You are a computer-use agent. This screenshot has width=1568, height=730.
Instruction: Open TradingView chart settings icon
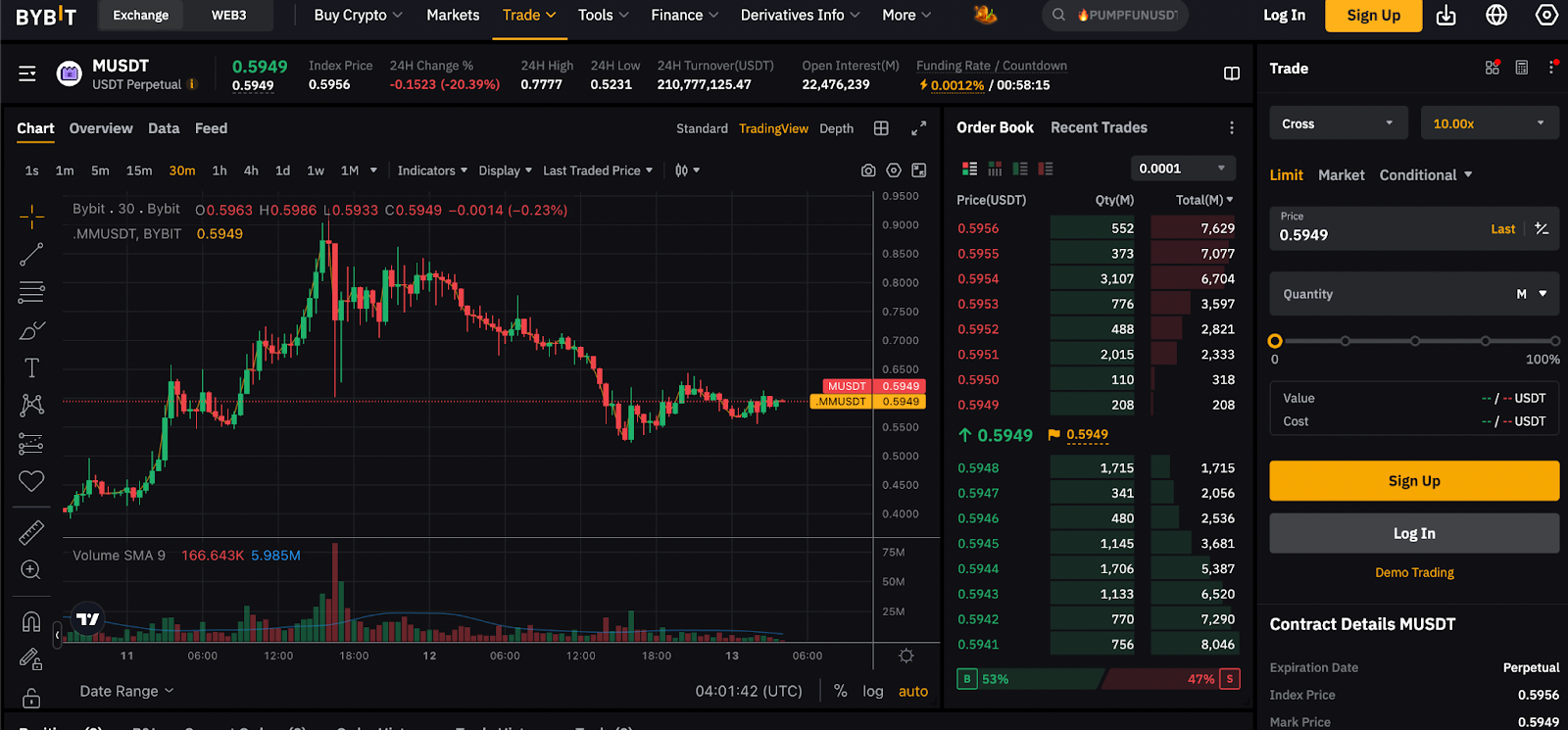pos(894,170)
